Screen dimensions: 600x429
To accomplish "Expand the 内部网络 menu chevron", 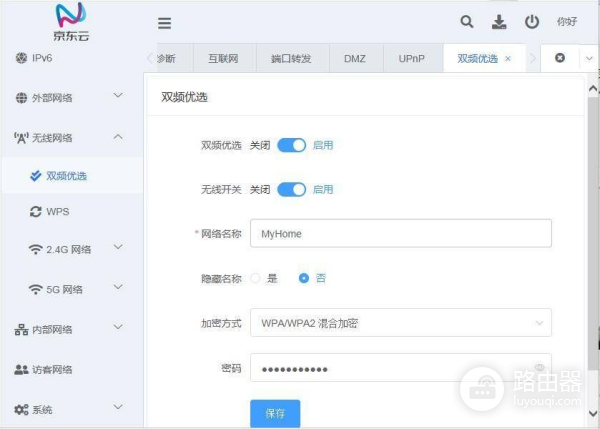I will tap(119, 327).
